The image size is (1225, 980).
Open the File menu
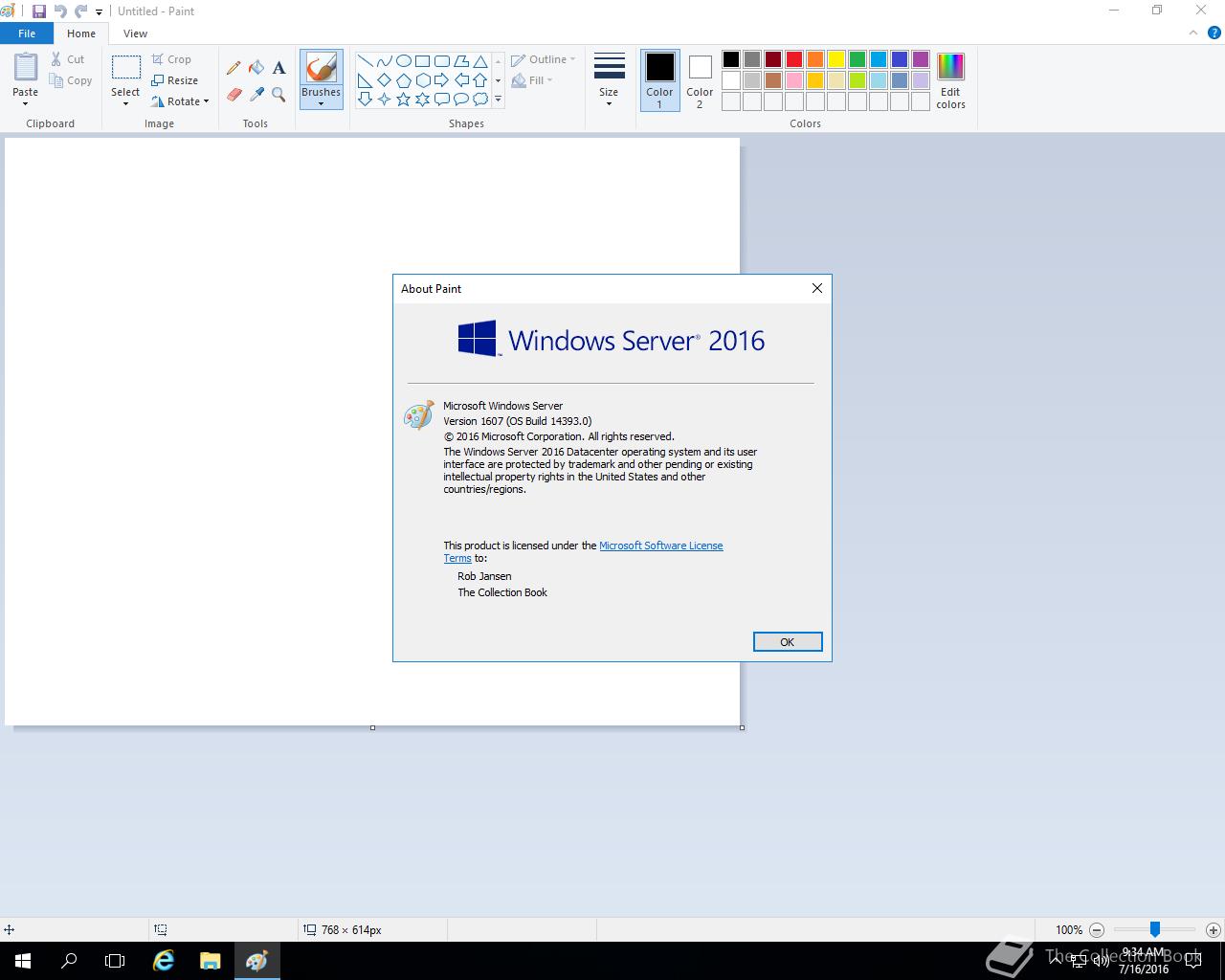tap(27, 33)
